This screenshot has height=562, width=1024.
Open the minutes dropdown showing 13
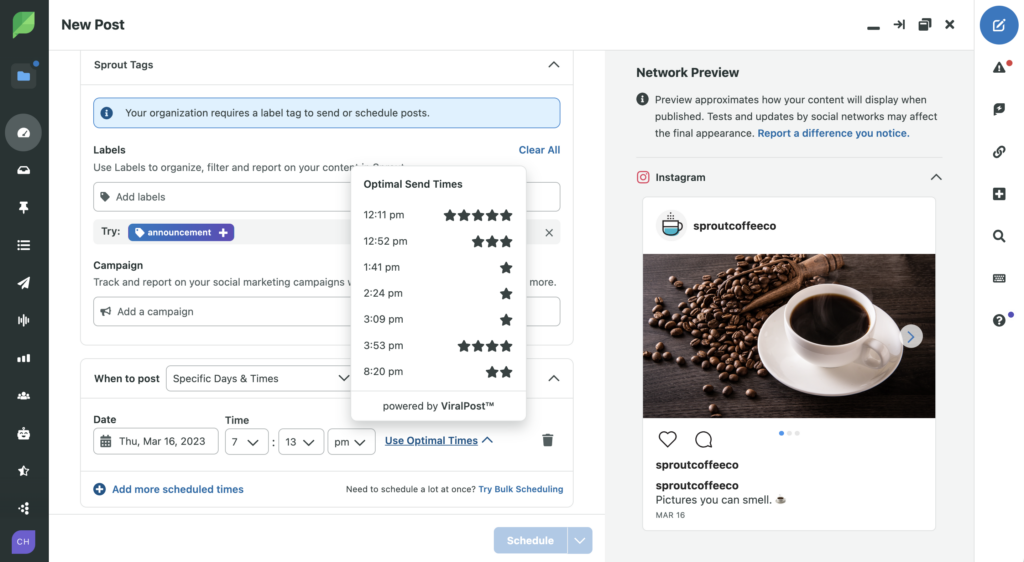pyautogui.click(x=300, y=442)
